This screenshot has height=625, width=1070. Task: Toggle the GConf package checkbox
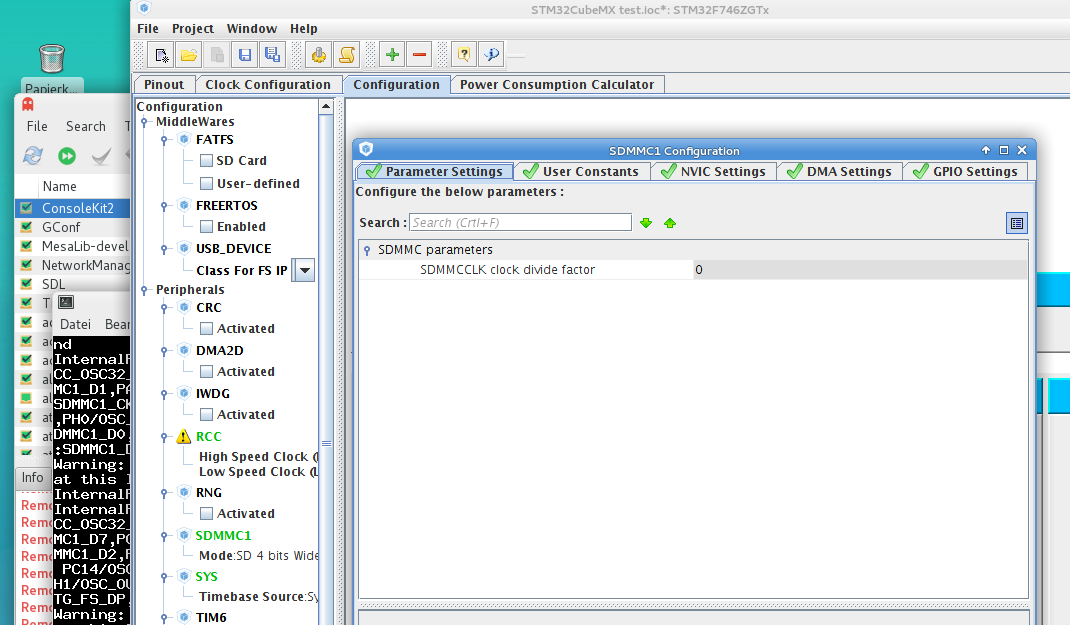click(27, 227)
